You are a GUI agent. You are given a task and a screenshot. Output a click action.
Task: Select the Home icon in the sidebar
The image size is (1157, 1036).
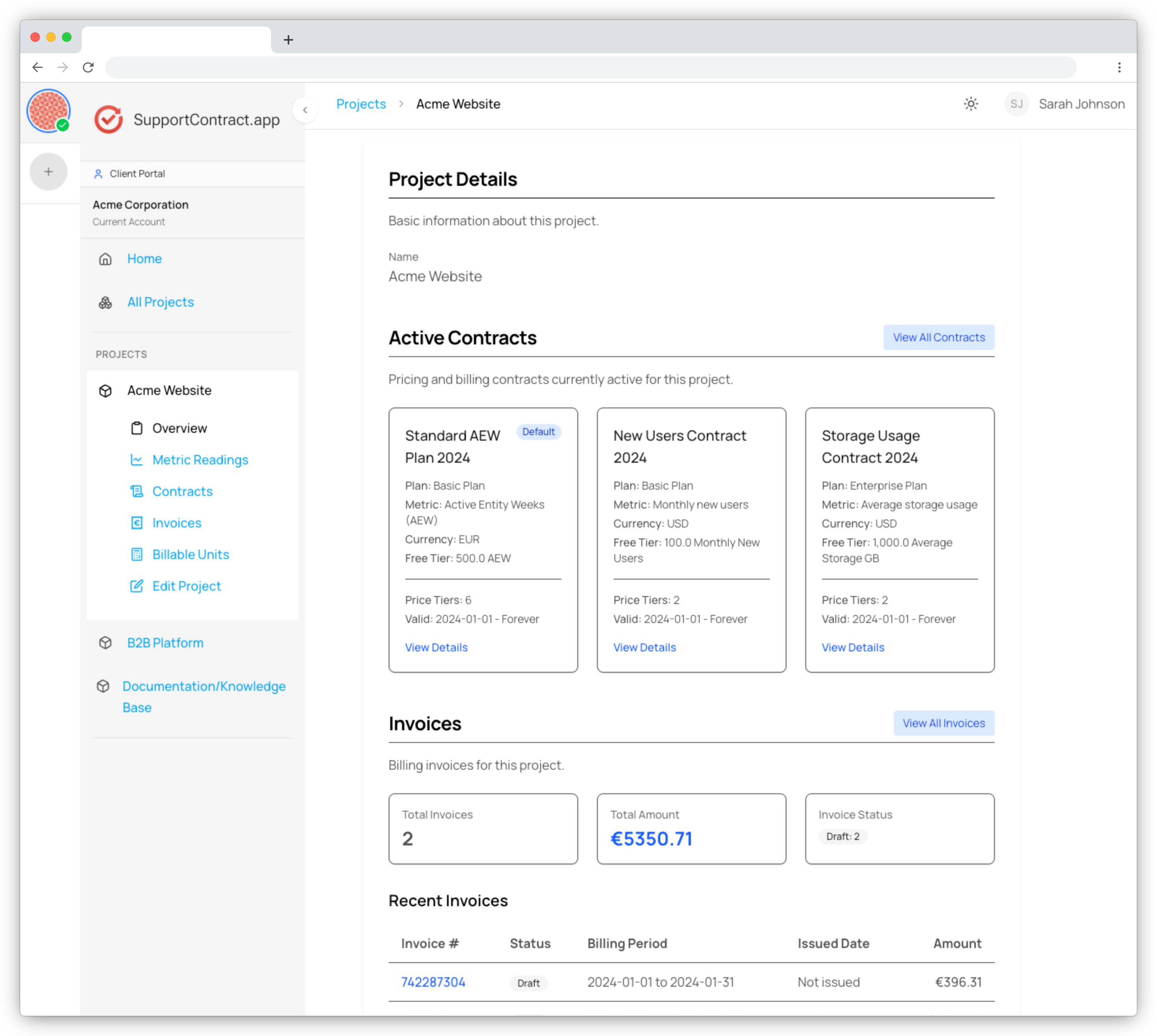[x=105, y=259]
